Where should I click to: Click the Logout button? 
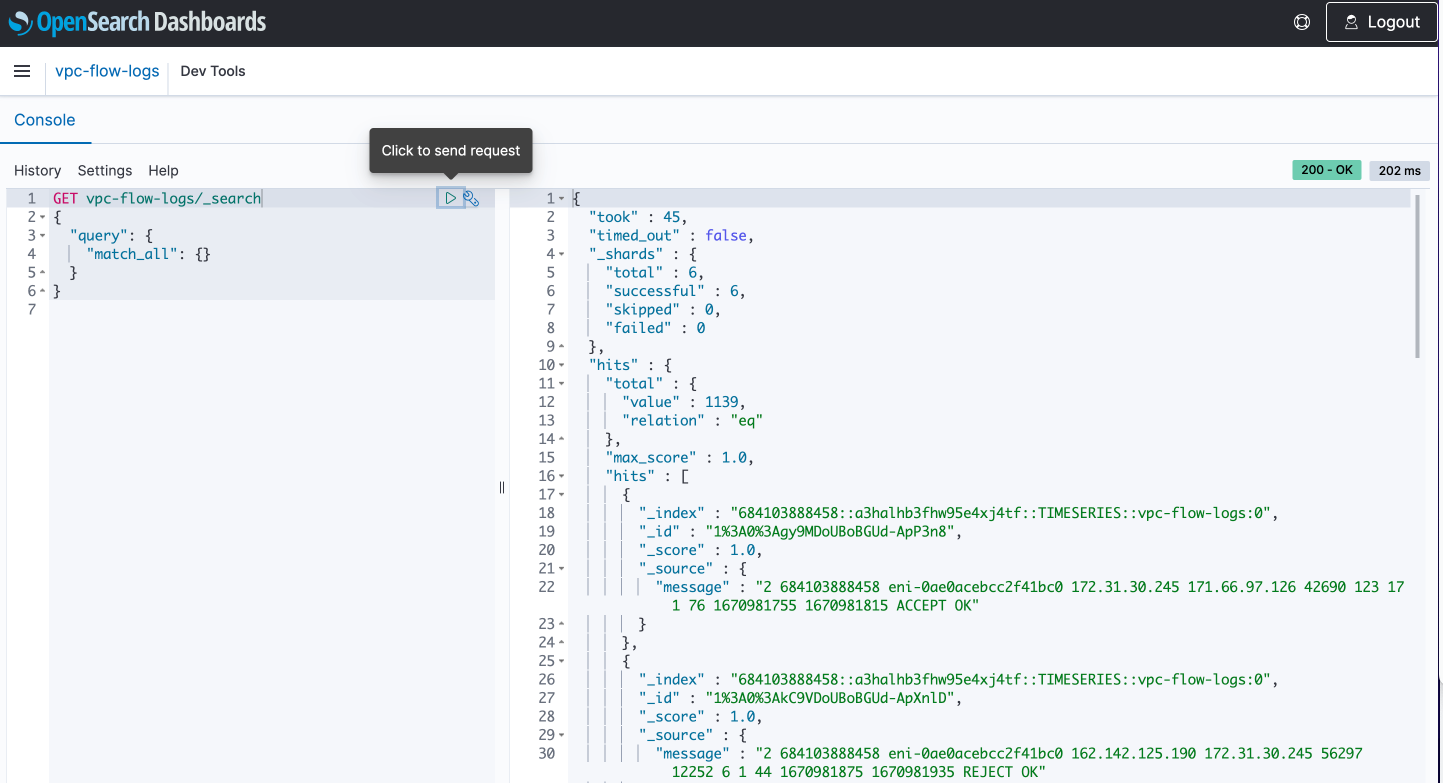click(x=1381, y=22)
